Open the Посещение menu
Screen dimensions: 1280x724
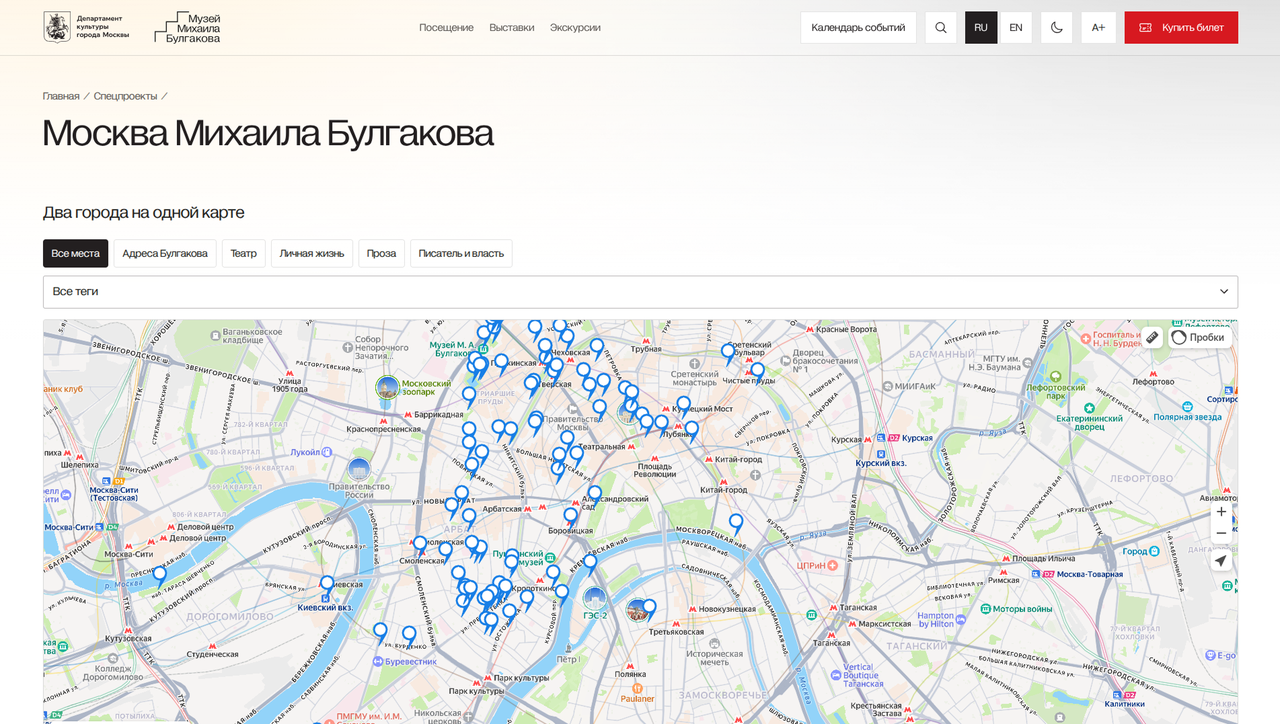coord(446,28)
